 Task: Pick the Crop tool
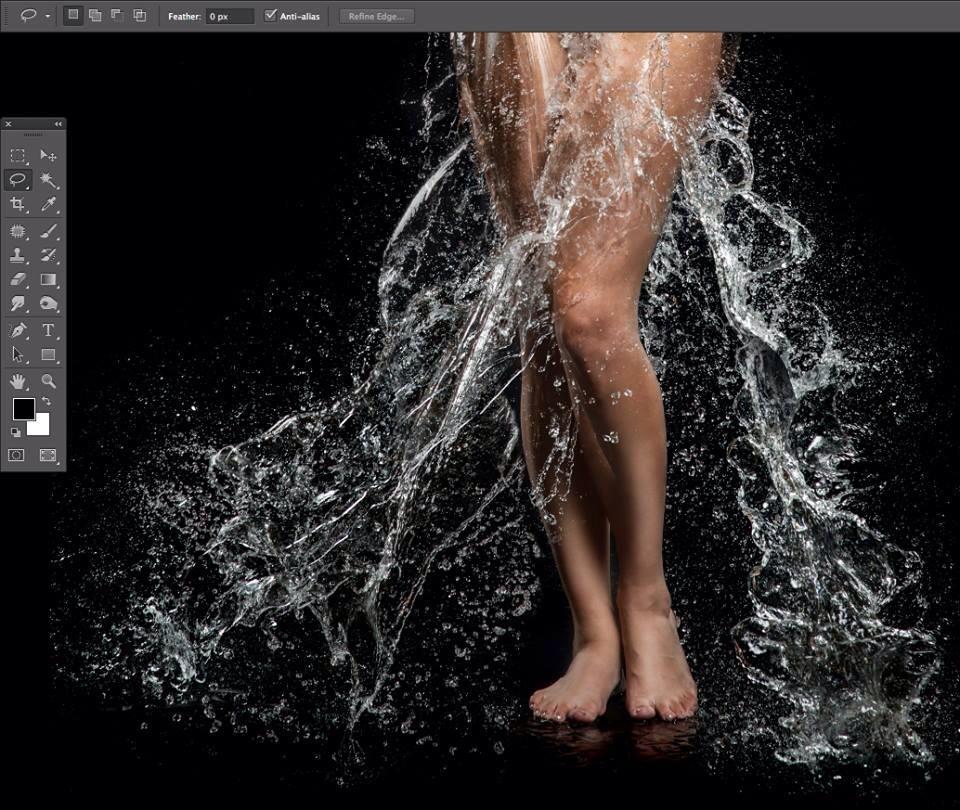17,204
